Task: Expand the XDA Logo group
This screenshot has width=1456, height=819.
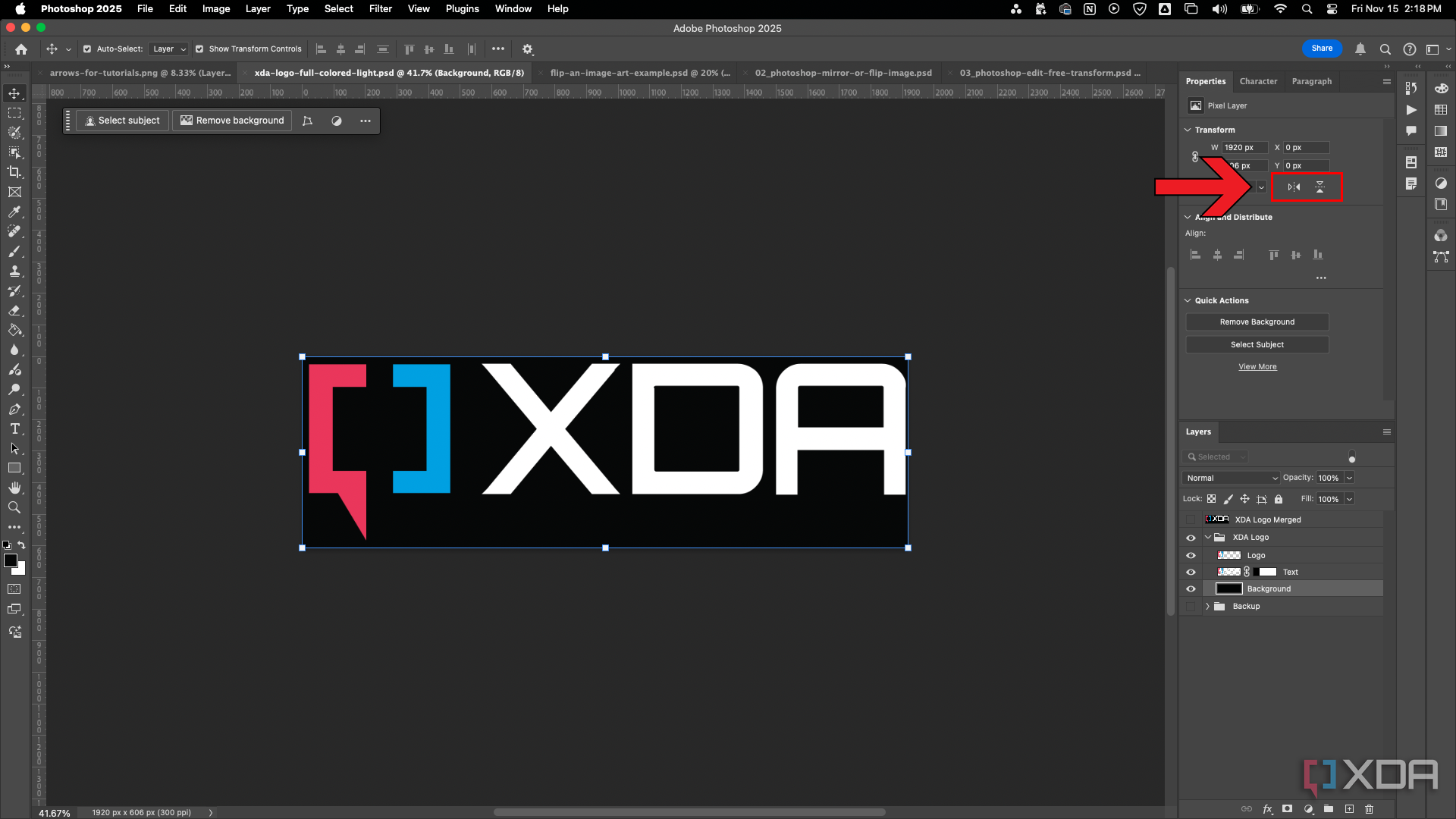Action: coord(1208,537)
